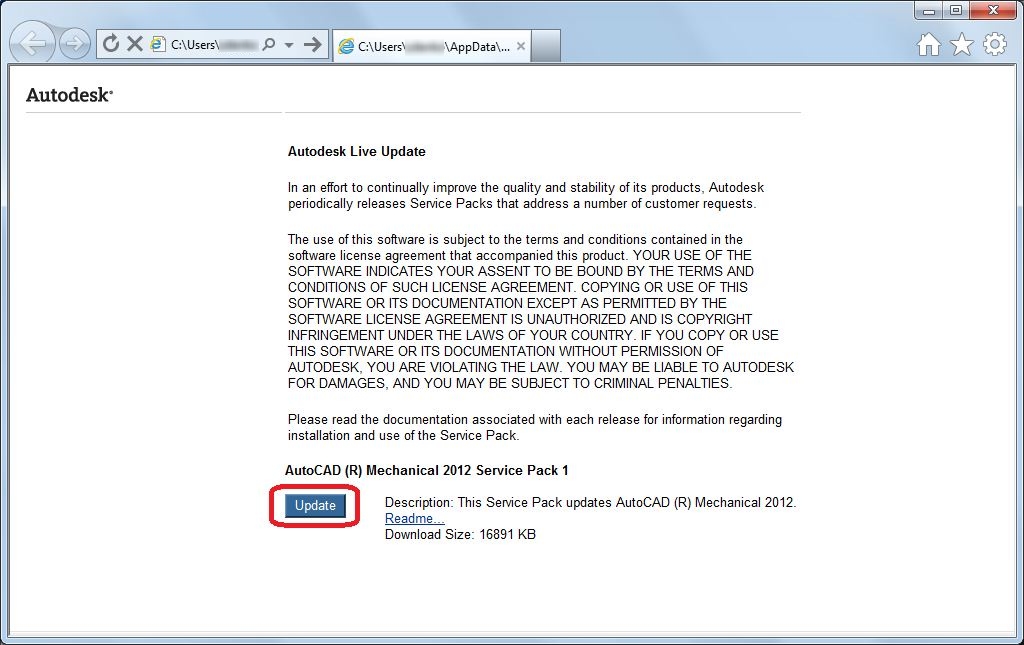Select the address bar URL field
The height and width of the screenshot is (645, 1024).
(x=210, y=44)
